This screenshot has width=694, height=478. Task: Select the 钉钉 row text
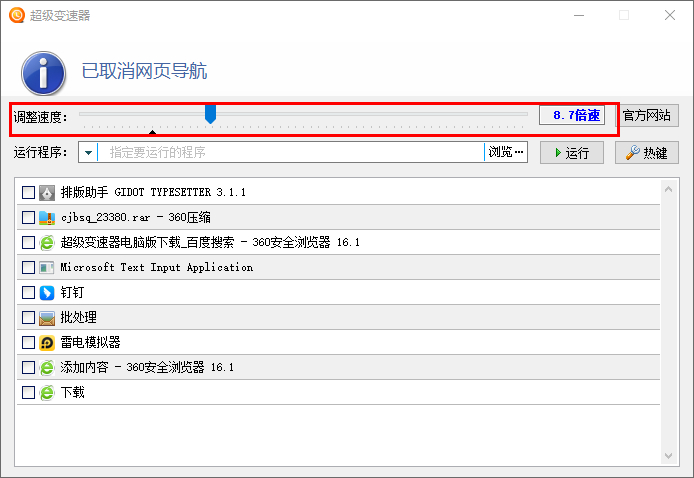72,292
